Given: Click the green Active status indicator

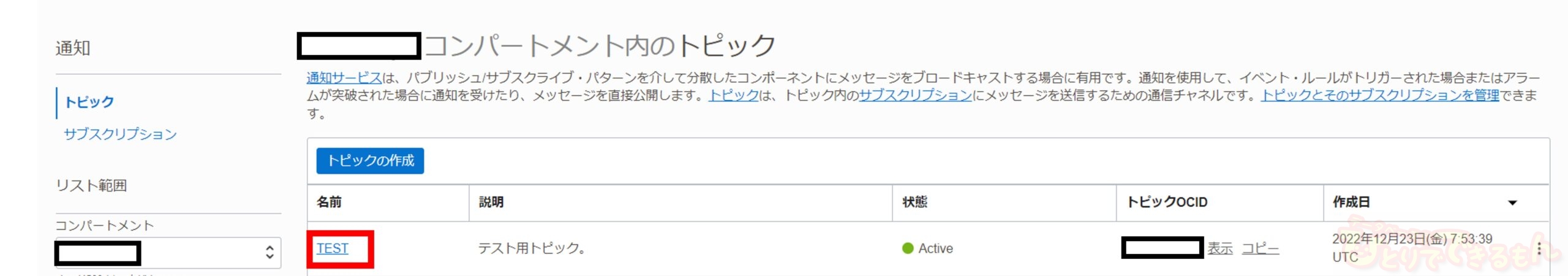Looking at the screenshot, I should click(x=908, y=248).
